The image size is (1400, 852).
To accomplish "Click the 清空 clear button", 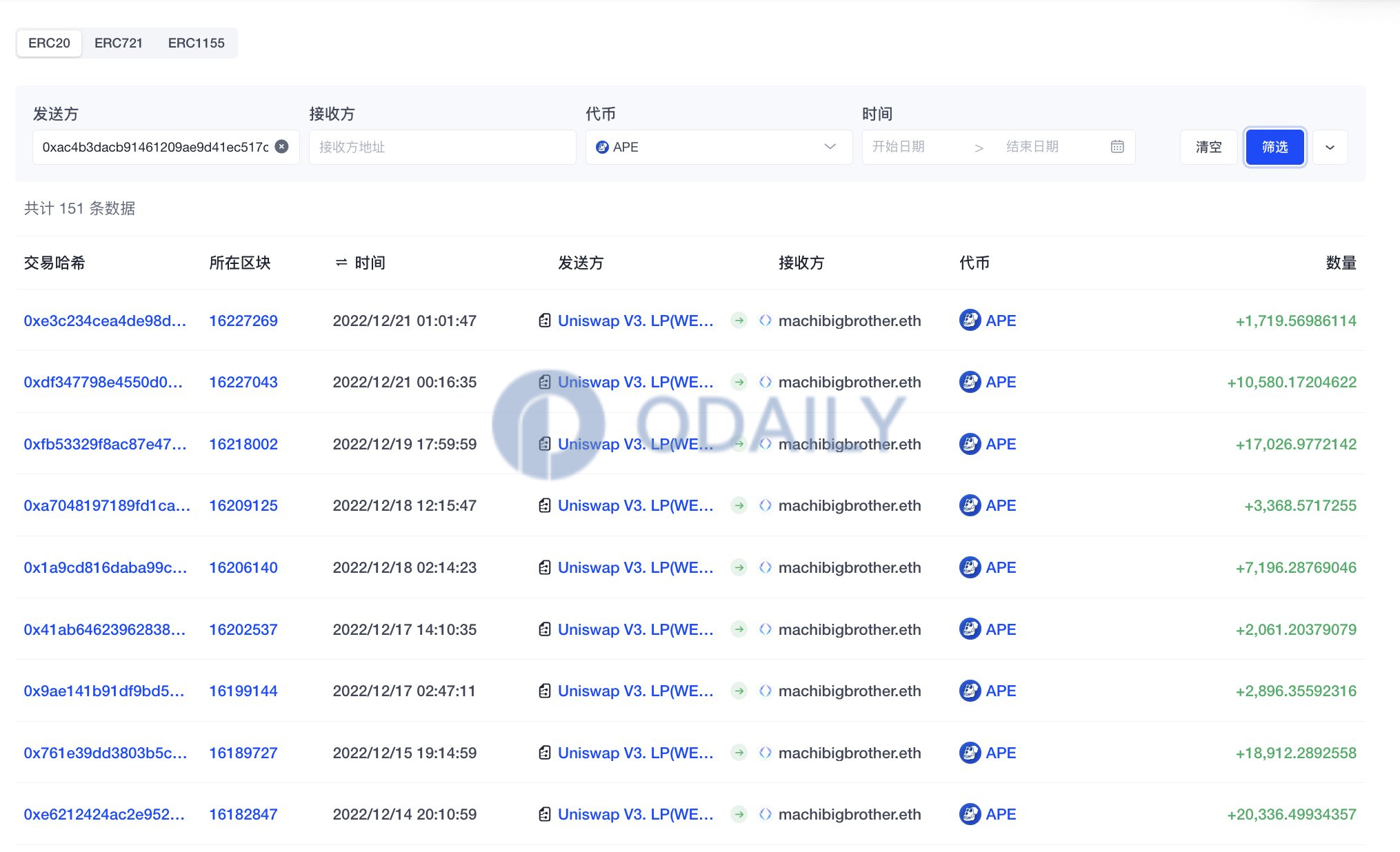I will (x=1208, y=147).
